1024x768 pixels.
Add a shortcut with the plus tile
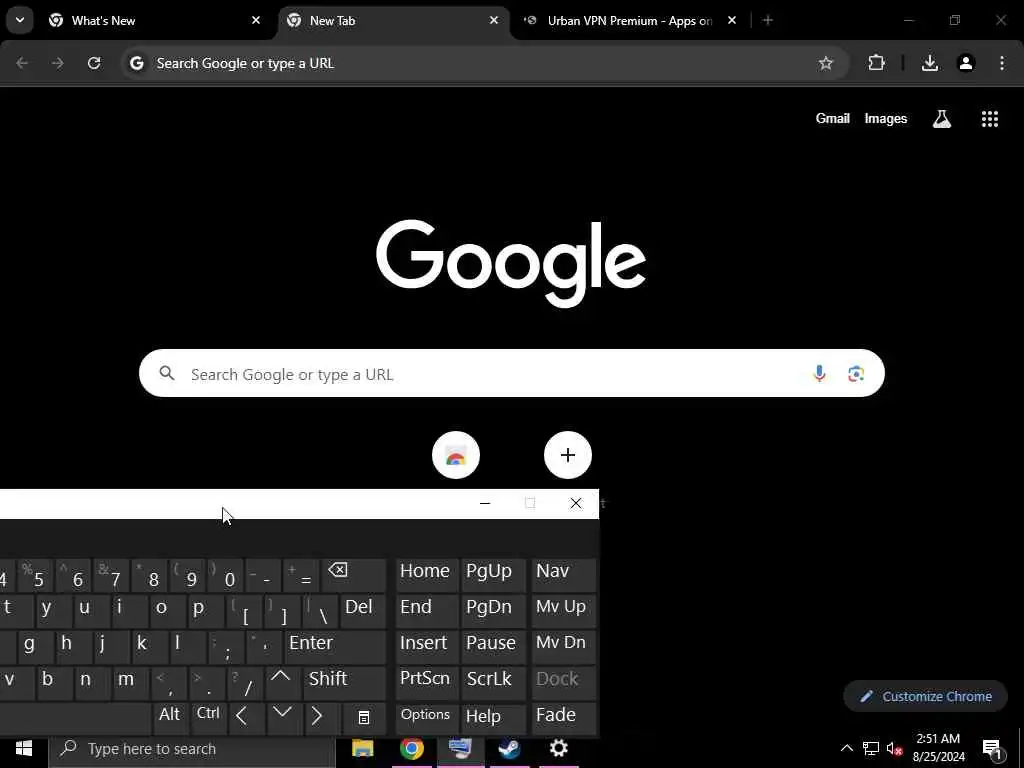[x=568, y=455]
